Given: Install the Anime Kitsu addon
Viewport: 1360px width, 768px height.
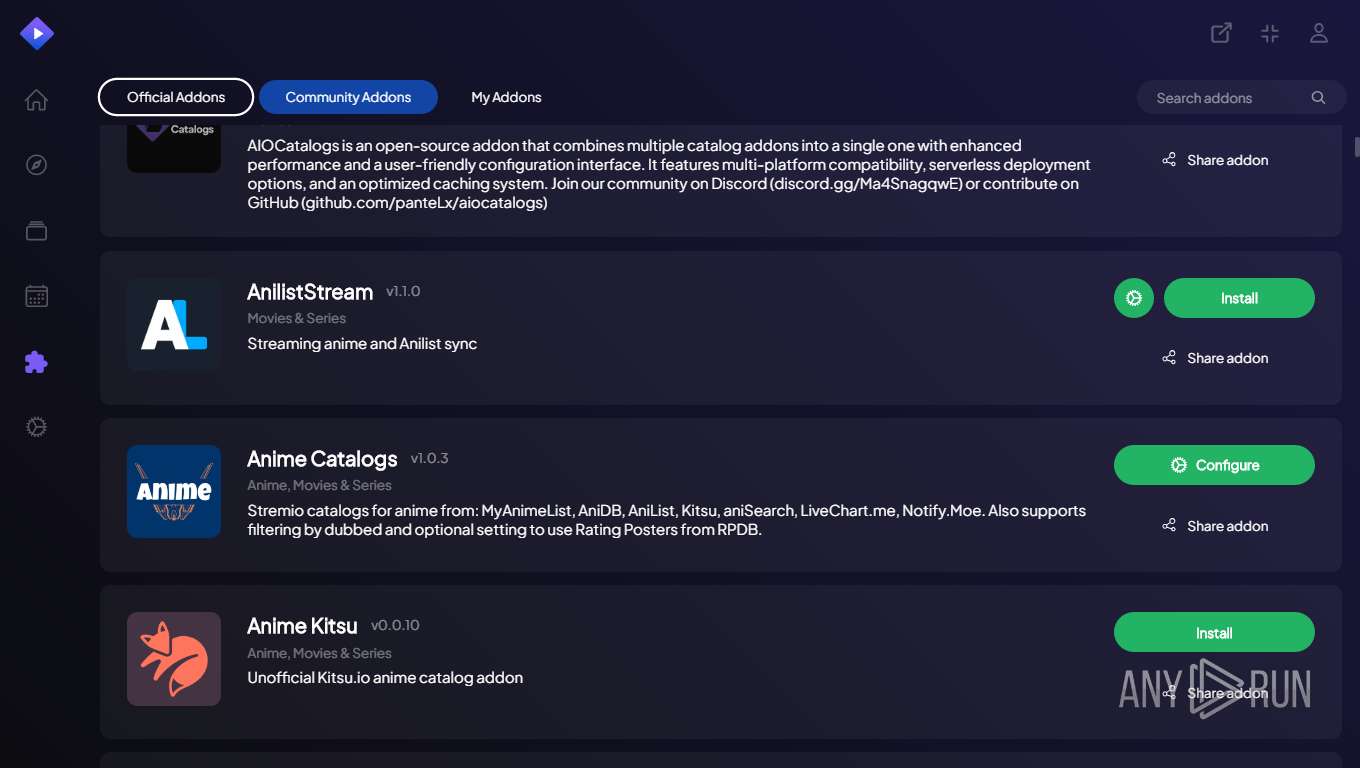Looking at the screenshot, I should point(1214,633).
